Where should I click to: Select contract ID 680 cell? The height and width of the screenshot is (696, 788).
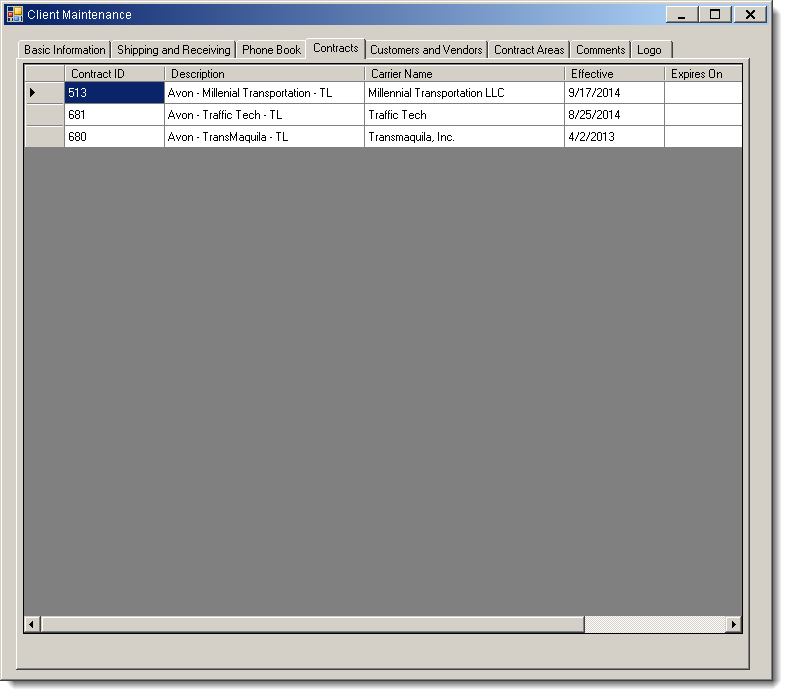point(115,137)
